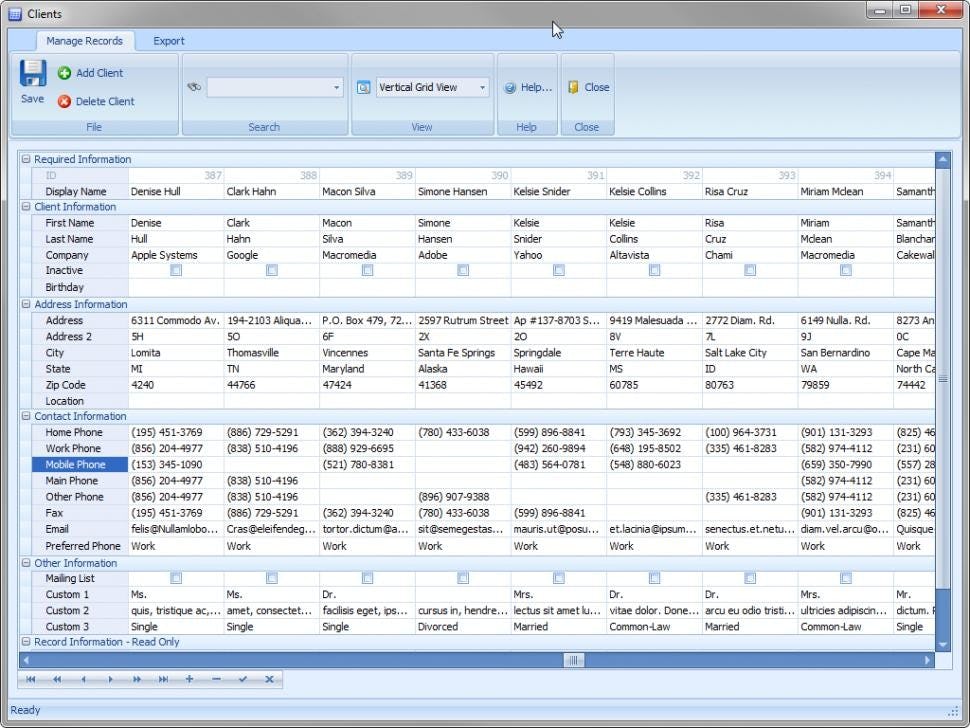This screenshot has width=970, height=728.
Task: Click the magnifier icon beside Vertical Grid View
Action: [362, 87]
